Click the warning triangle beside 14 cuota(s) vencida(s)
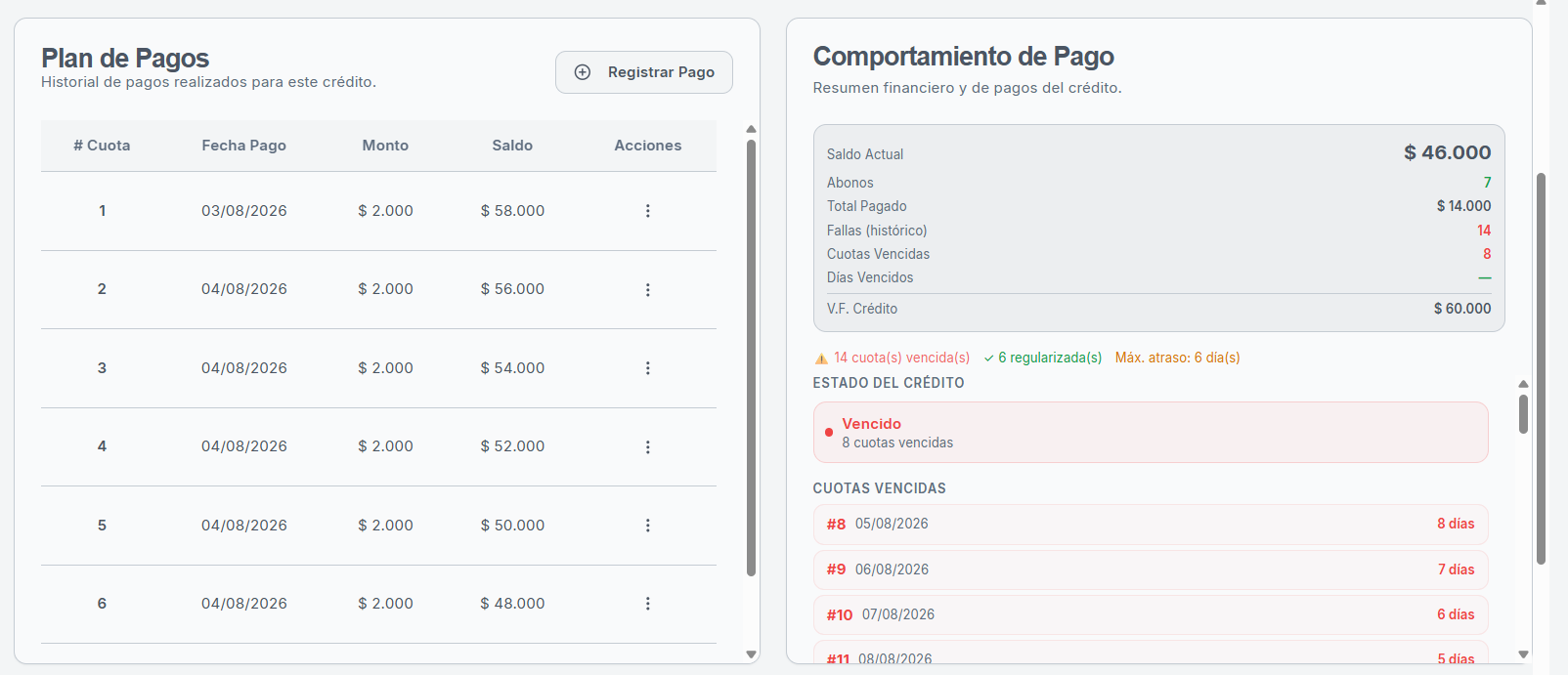Viewport: 1568px width, 675px height. (821, 359)
